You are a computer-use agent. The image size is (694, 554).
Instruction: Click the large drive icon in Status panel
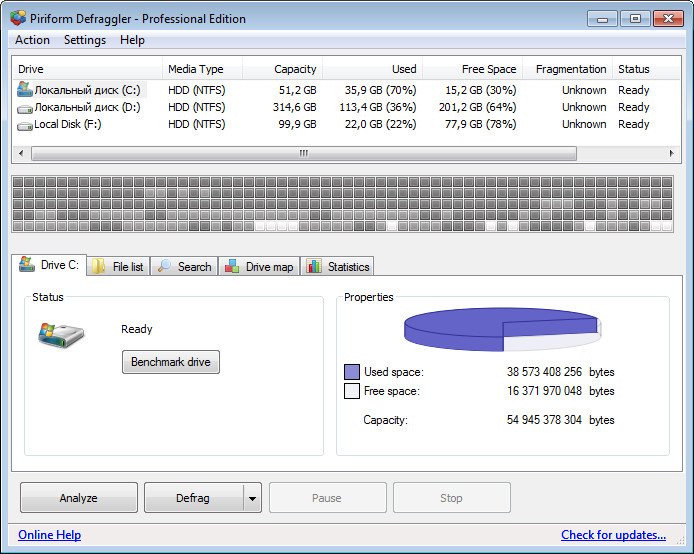click(x=61, y=335)
